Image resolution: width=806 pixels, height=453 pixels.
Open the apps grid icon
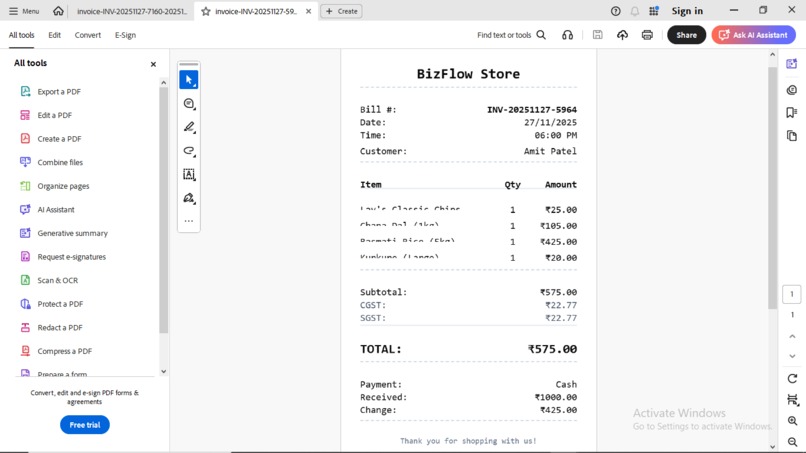654,11
